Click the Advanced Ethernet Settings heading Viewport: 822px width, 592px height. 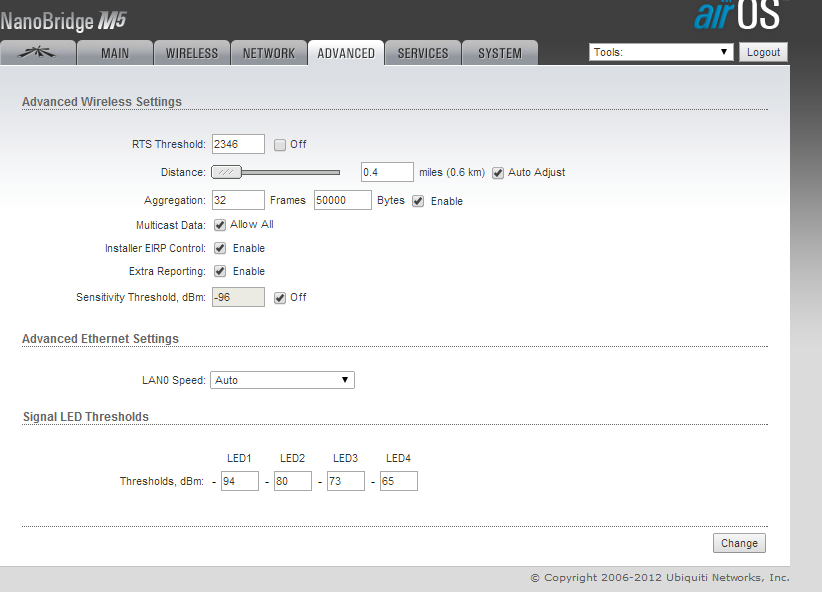point(100,339)
